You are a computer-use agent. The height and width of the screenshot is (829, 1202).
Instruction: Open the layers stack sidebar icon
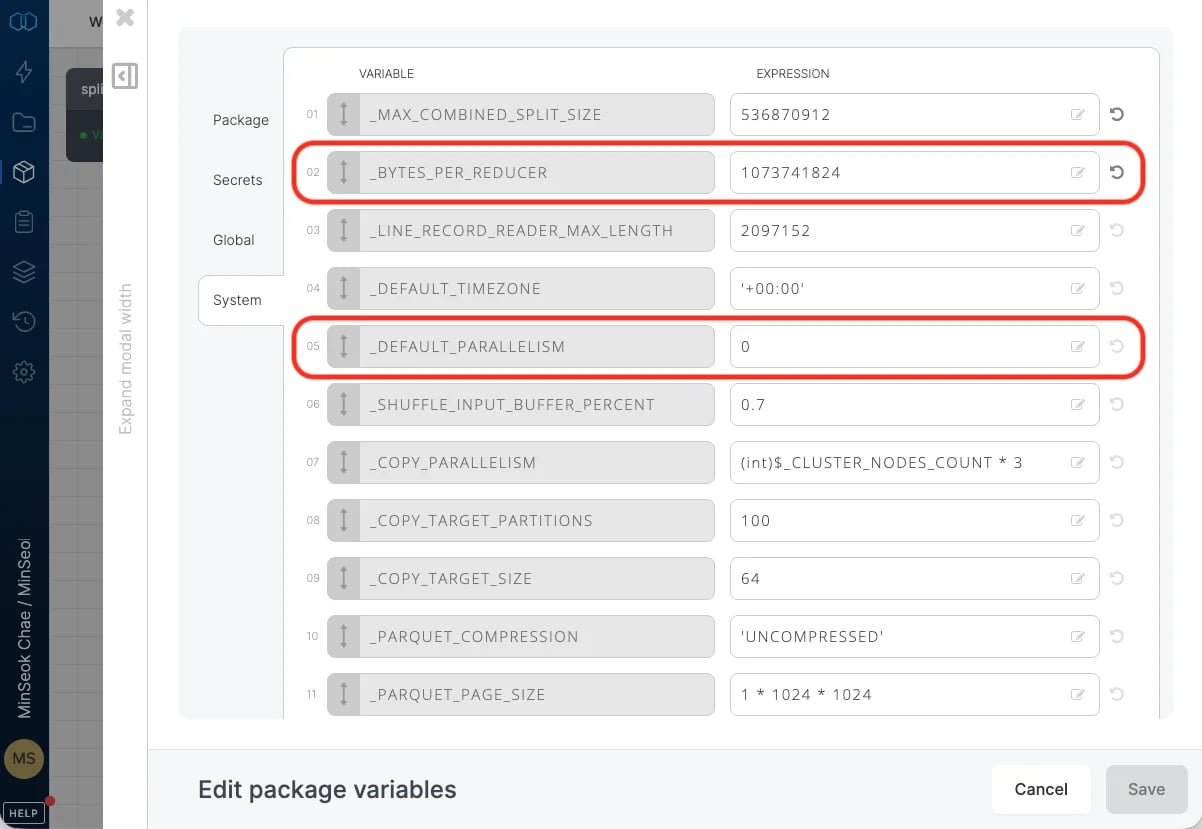(24, 272)
